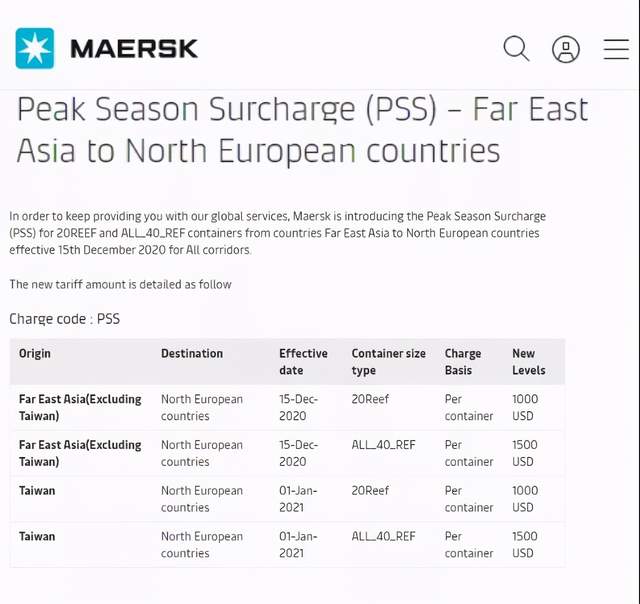Click the Container size type header
Image resolution: width=640 pixels, height=604 pixels.
coord(389,362)
